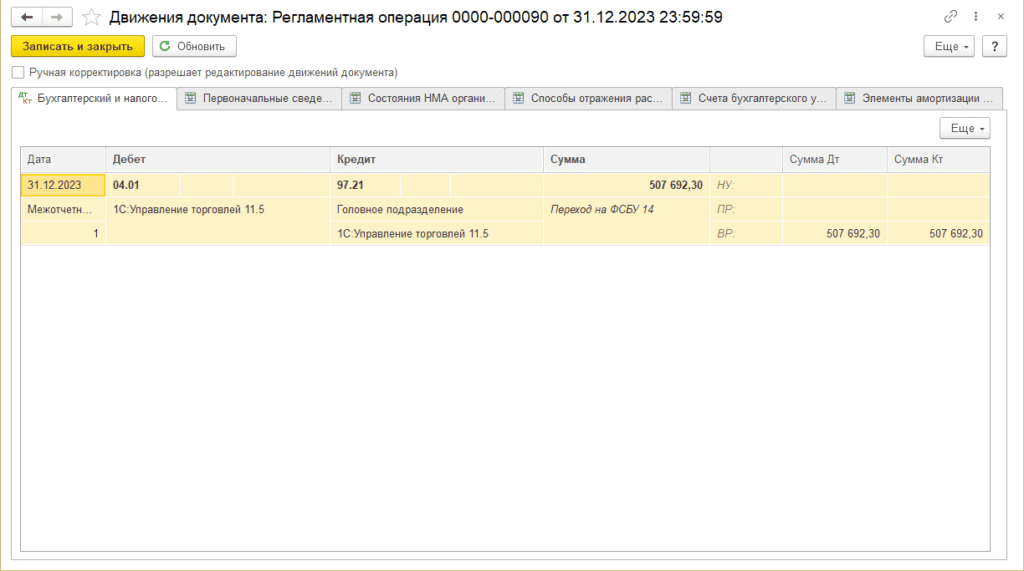Go to Счета бухгалтерского учета tab
Viewport: 1024px width, 571px height.
pos(753,98)
